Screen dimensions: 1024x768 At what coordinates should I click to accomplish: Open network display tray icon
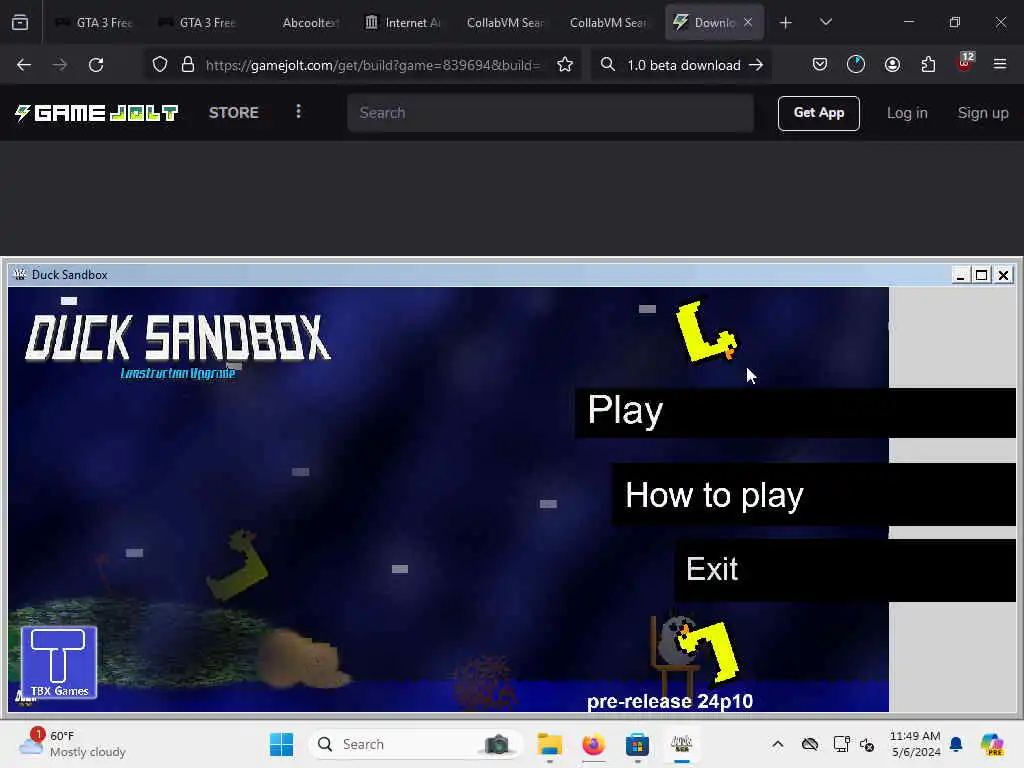tap(841, 744)
